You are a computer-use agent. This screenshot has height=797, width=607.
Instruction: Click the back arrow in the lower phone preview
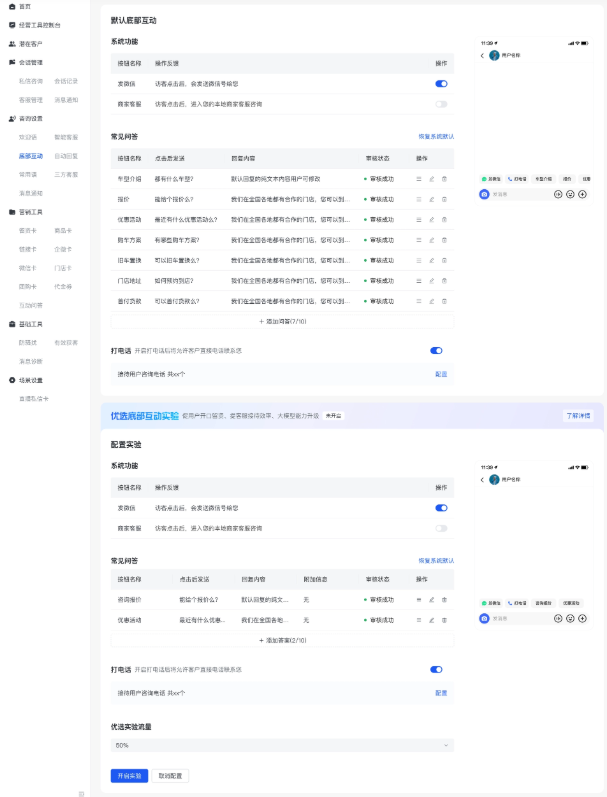[482, 480]
